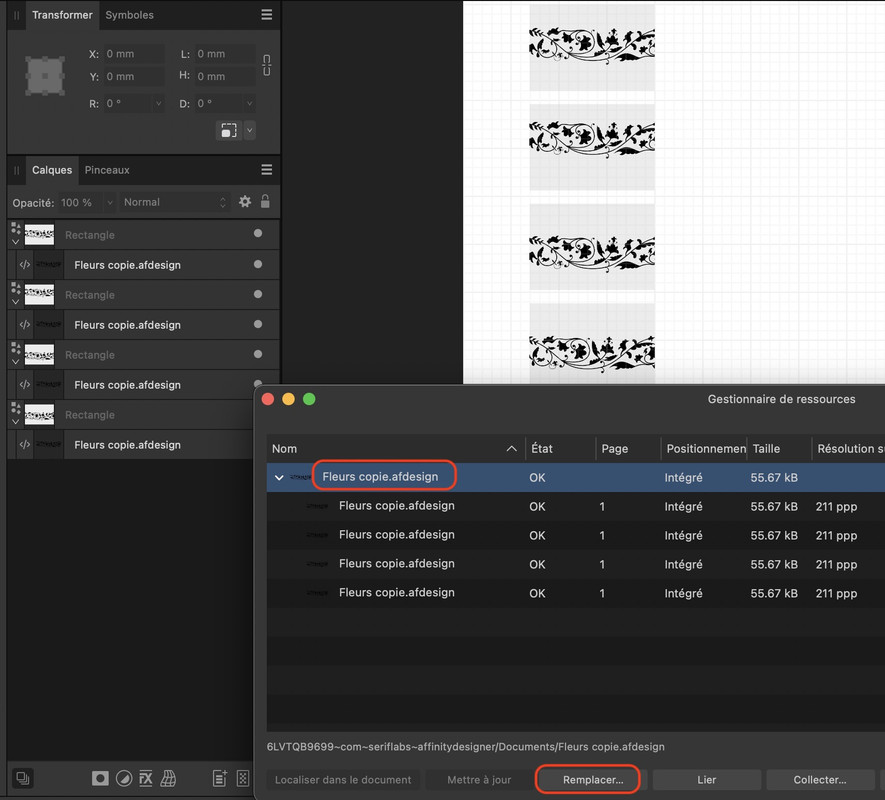Click the anchor point selector grid
885x800 pixels.
click(x=45, y=76)
